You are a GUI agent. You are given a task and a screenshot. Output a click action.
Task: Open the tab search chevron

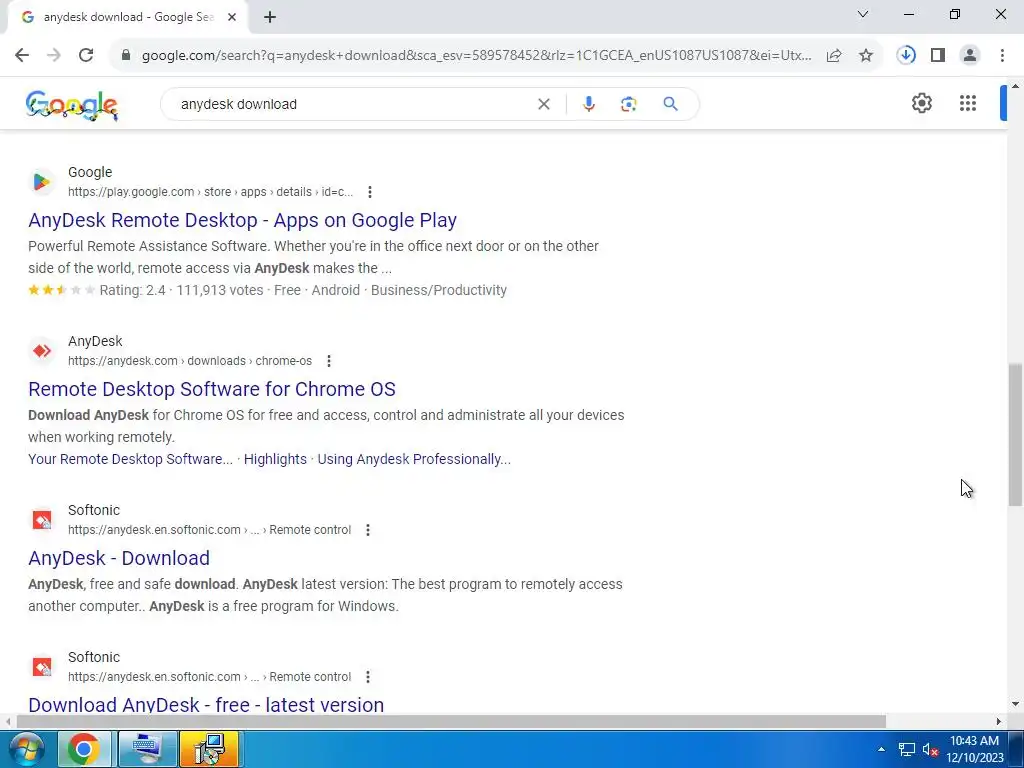tap(863, 14)
